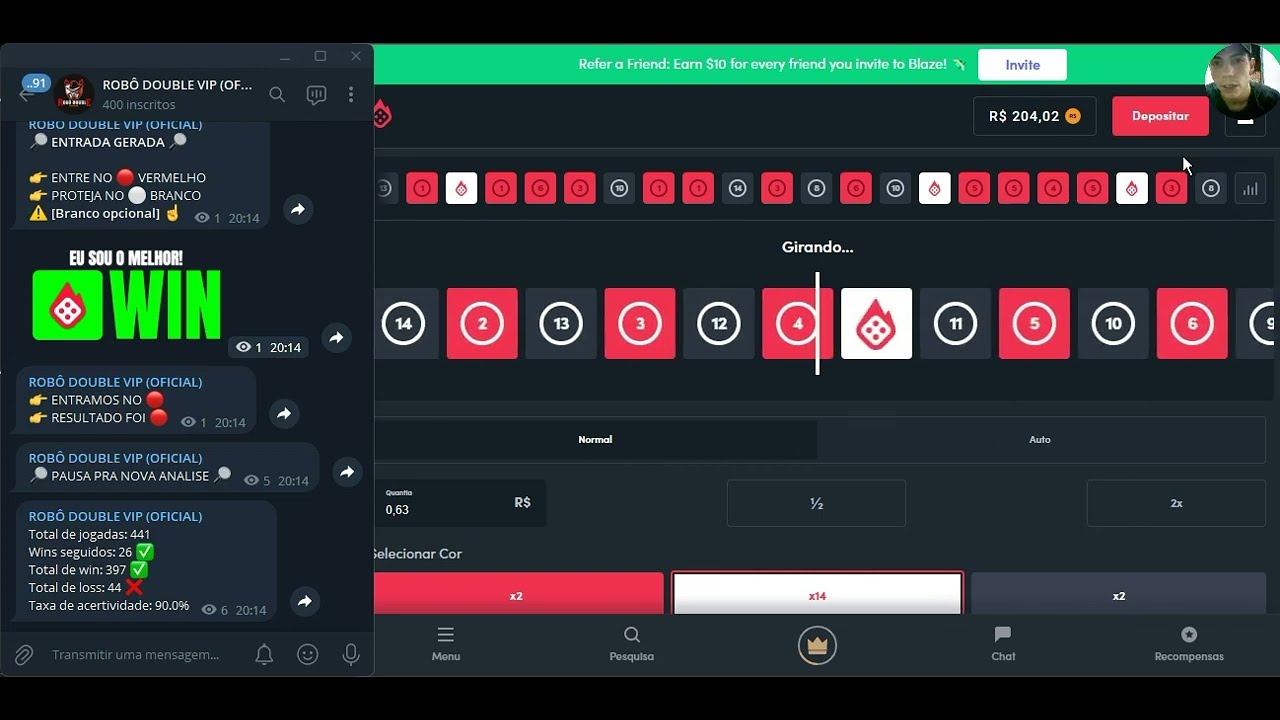Click the "[Branco opcional]" line
Image resolution: width=1280 pixels, height=720 pixels.
click(104, 213)
